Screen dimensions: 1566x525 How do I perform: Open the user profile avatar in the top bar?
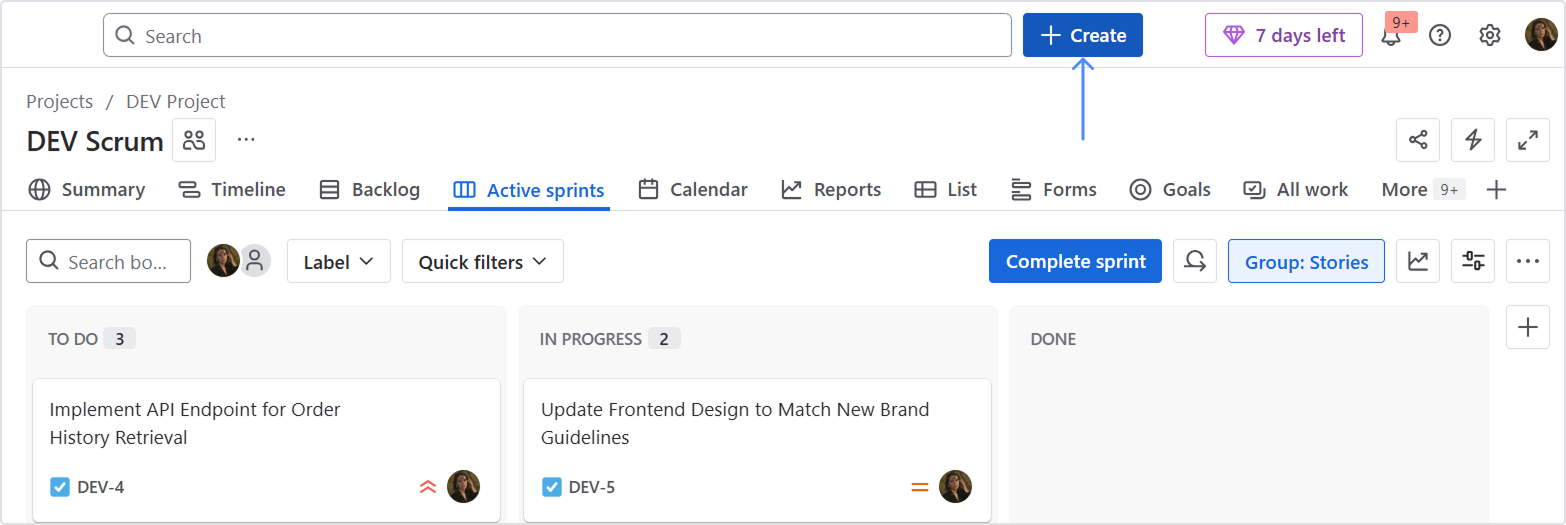[1541, 35]
